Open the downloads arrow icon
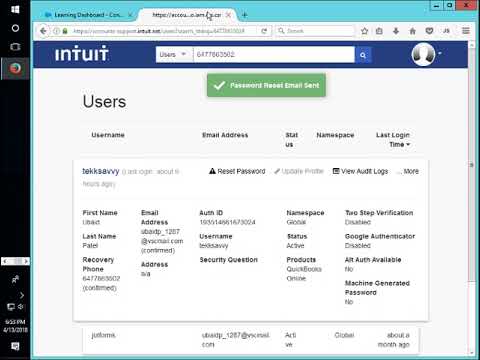The height and width of the screenshot is (360, 480). [396, 31]
